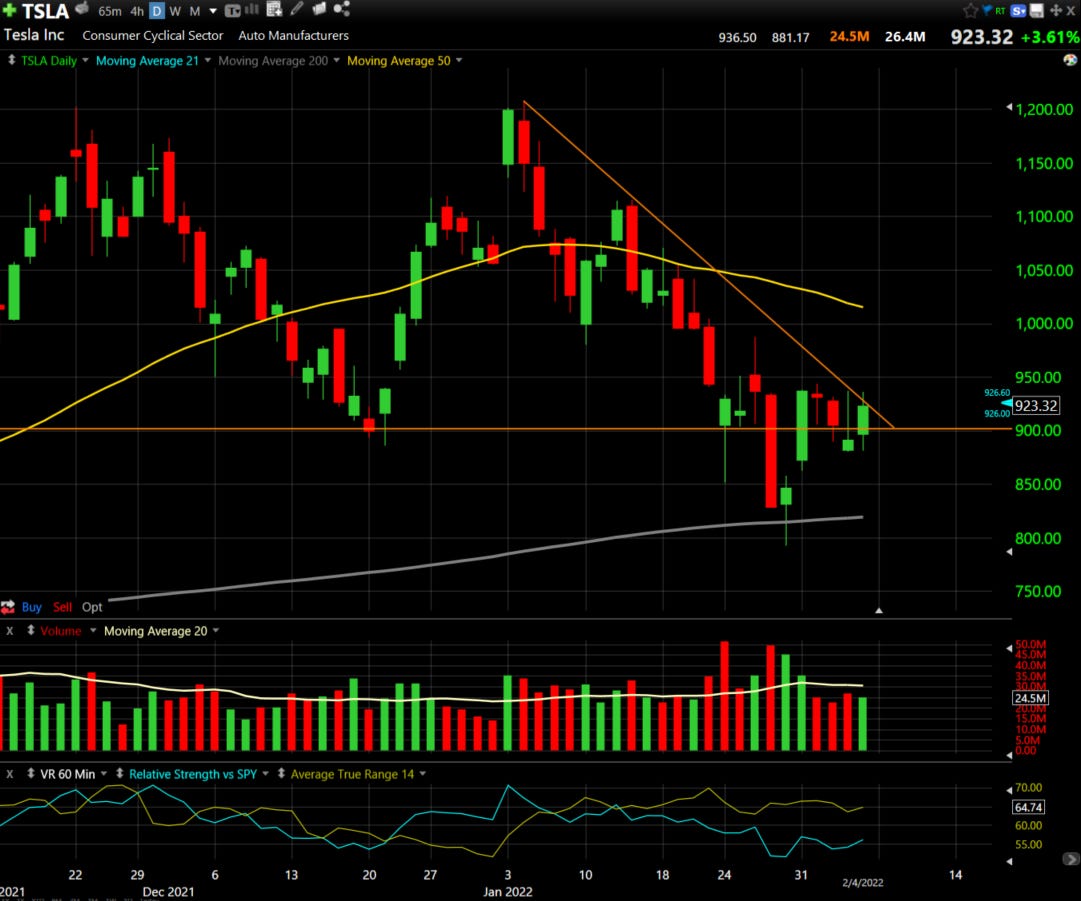Image resolution: width=1081 pixels, height=901 pixels.
Task: Click the move arrows beside VR 60 Min
Action: 30,773
